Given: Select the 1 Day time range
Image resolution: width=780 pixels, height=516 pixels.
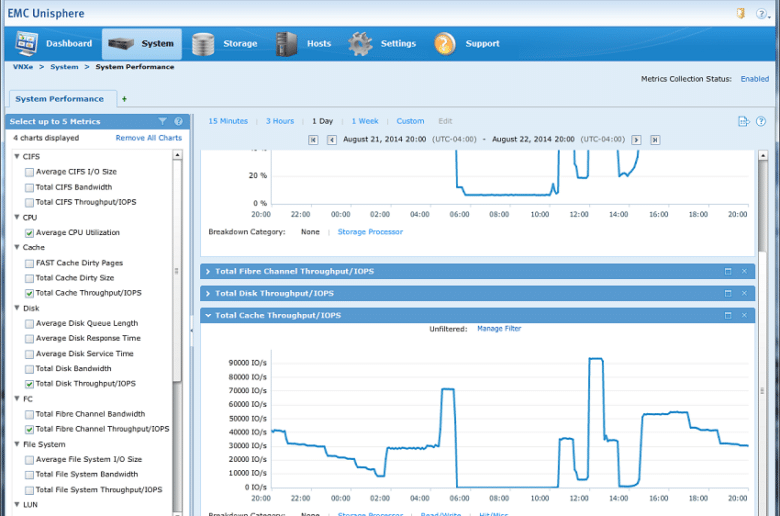Looking at the screenshot, I should click(322, 121).
